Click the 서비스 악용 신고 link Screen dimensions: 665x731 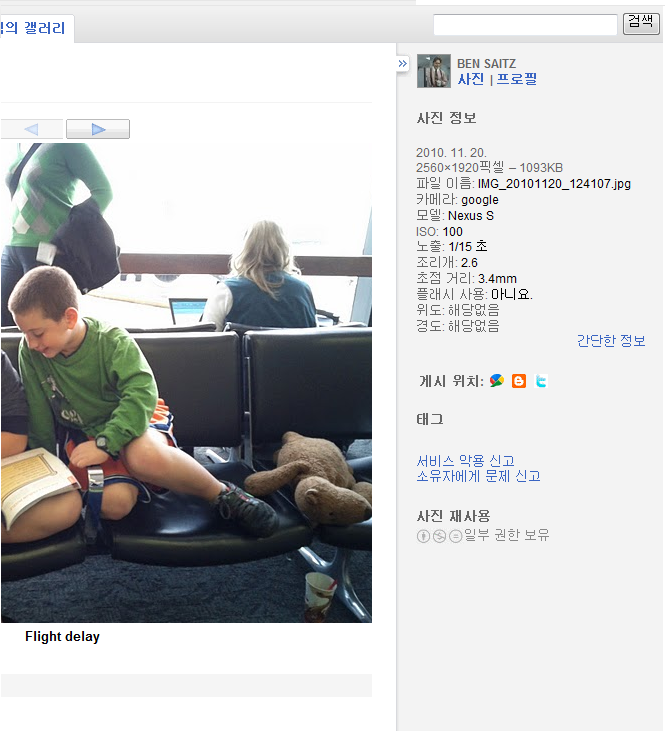(465, 461)
